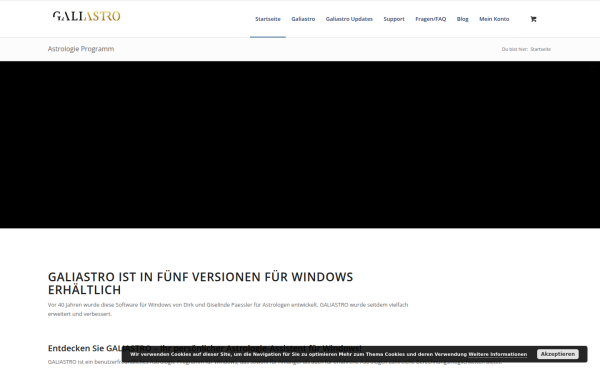Click the black video banner area
The height and width of the screenshot is (375, 600).
[x=300, y=145]
